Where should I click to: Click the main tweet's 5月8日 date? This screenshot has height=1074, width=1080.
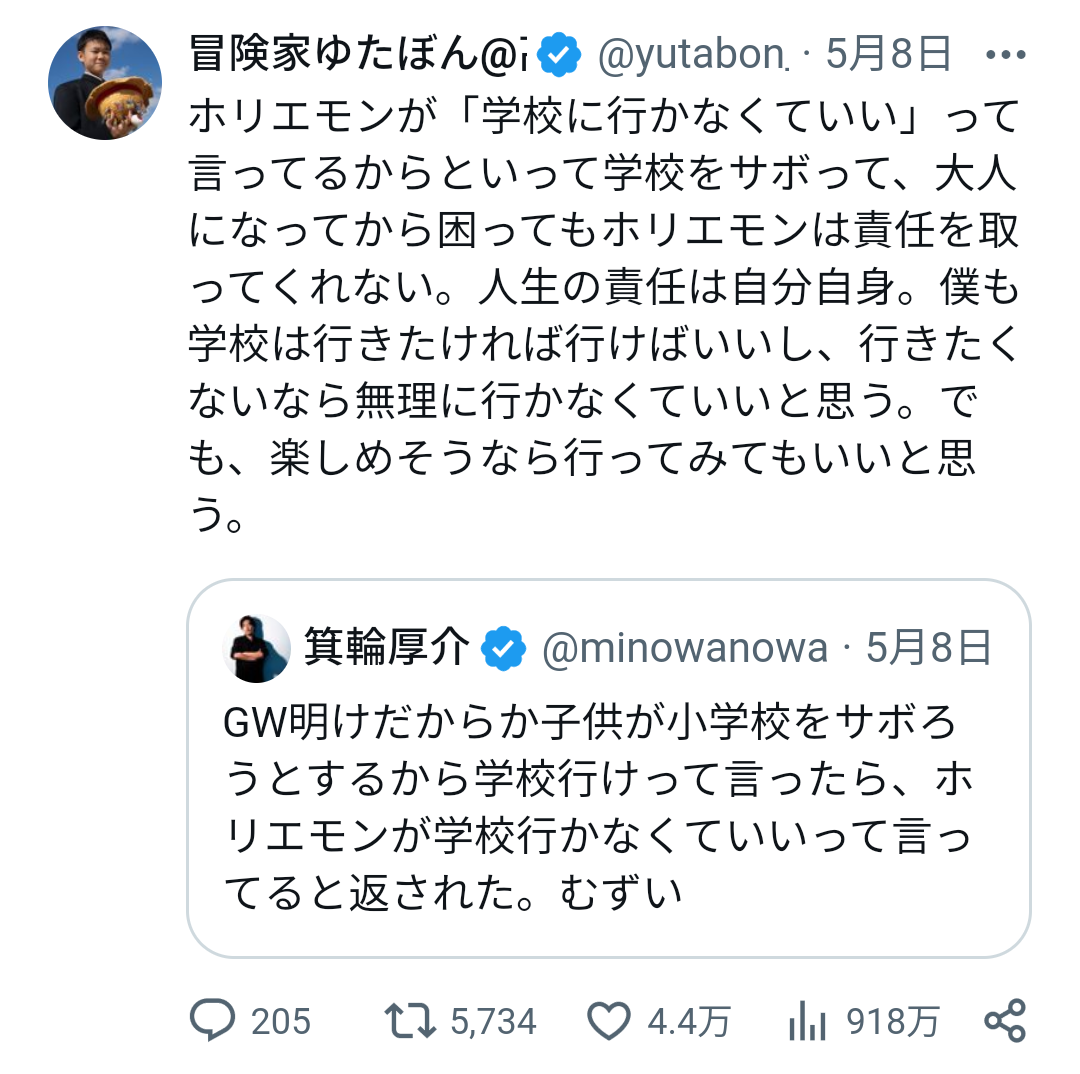click(888, 56)
